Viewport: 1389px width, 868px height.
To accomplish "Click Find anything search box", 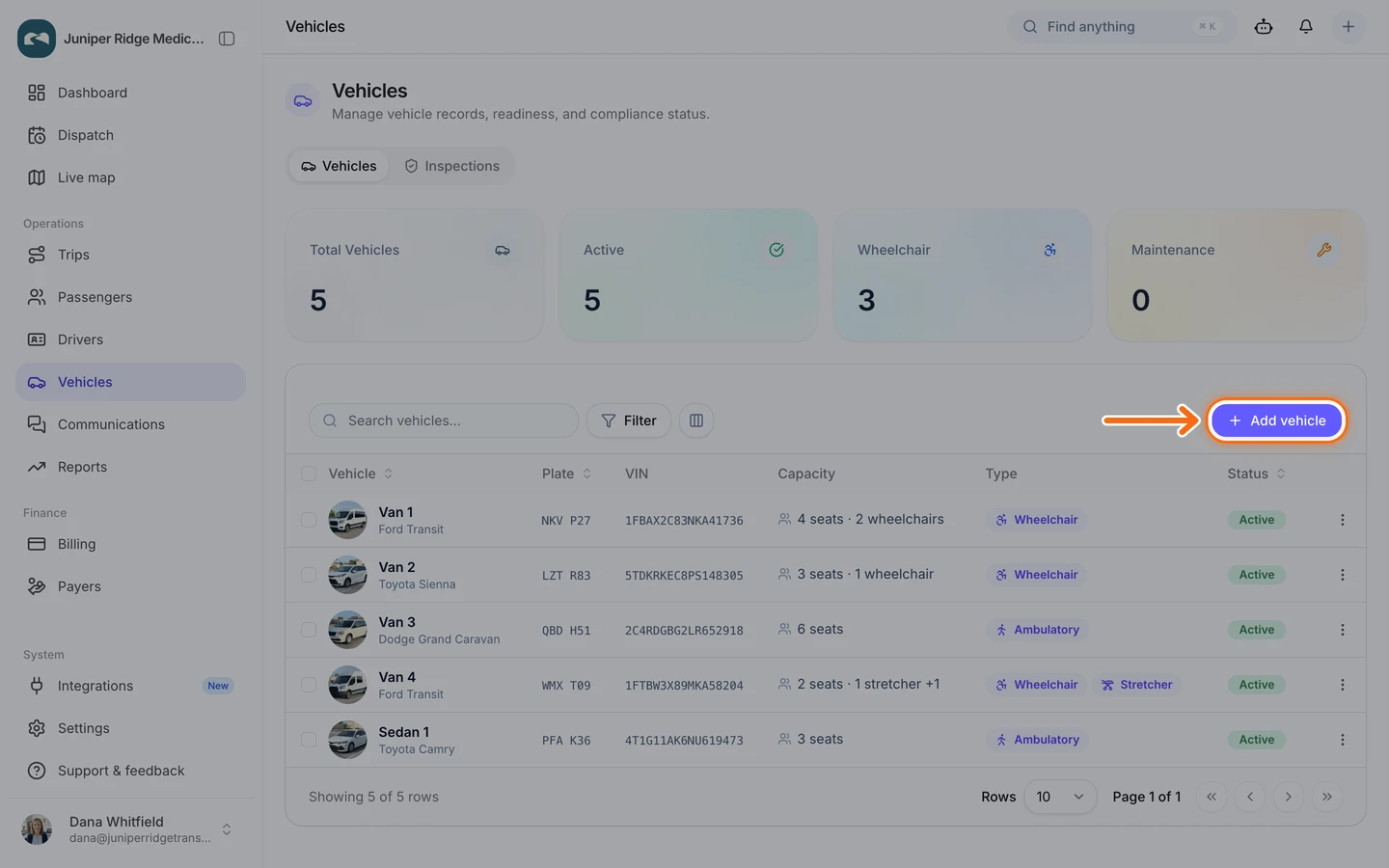I will pos(1122,27).
